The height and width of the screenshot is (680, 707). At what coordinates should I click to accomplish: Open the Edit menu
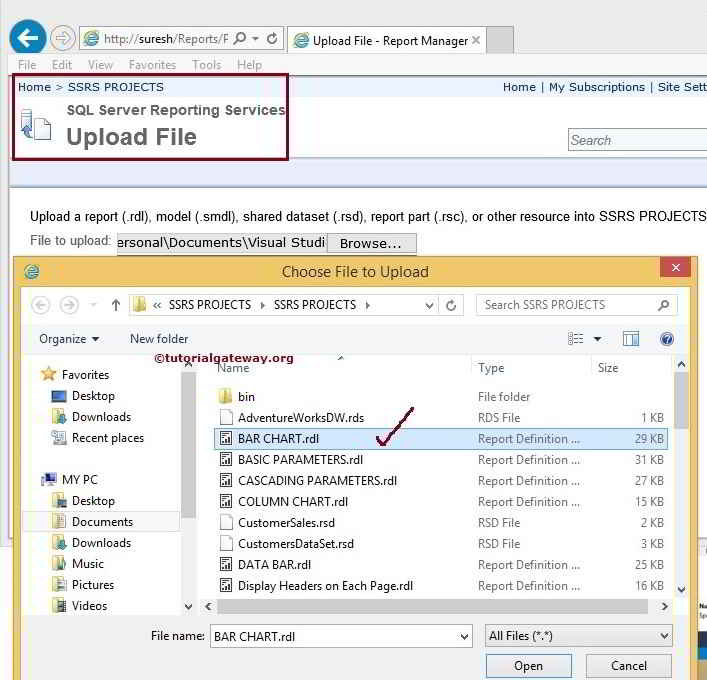click(62, 65)
